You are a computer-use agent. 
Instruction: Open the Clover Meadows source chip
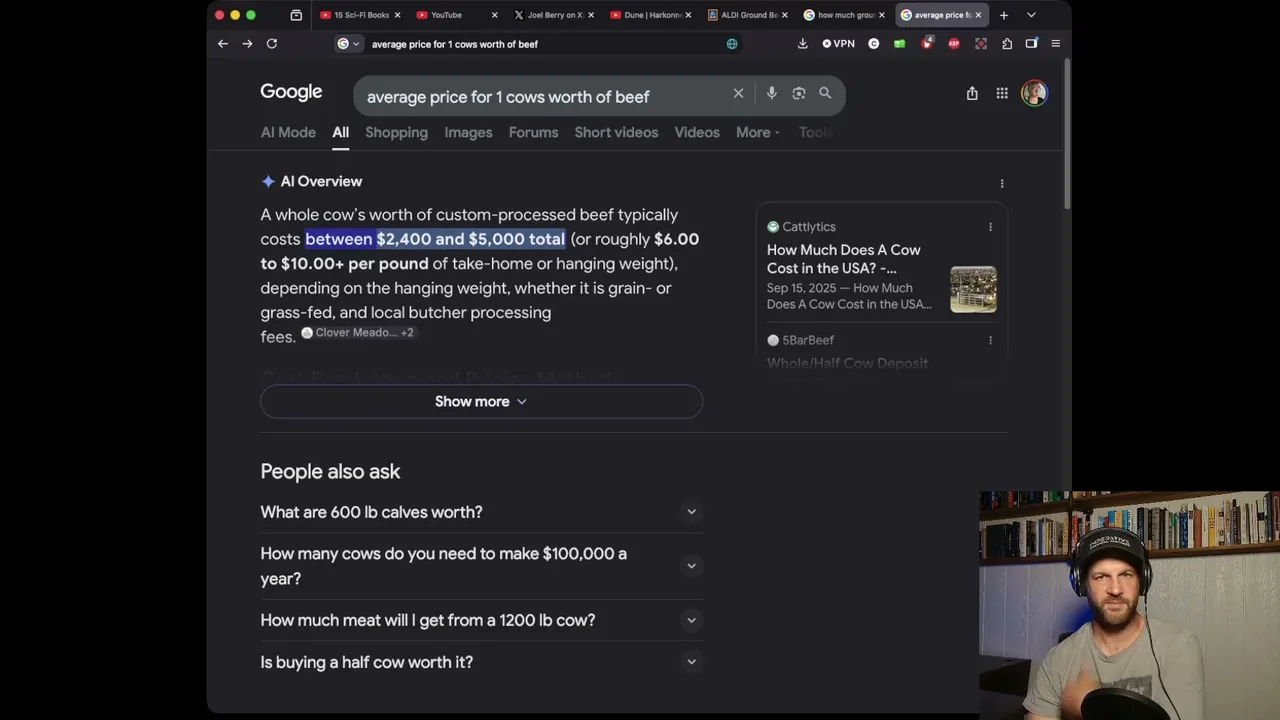tap(357, 333)
